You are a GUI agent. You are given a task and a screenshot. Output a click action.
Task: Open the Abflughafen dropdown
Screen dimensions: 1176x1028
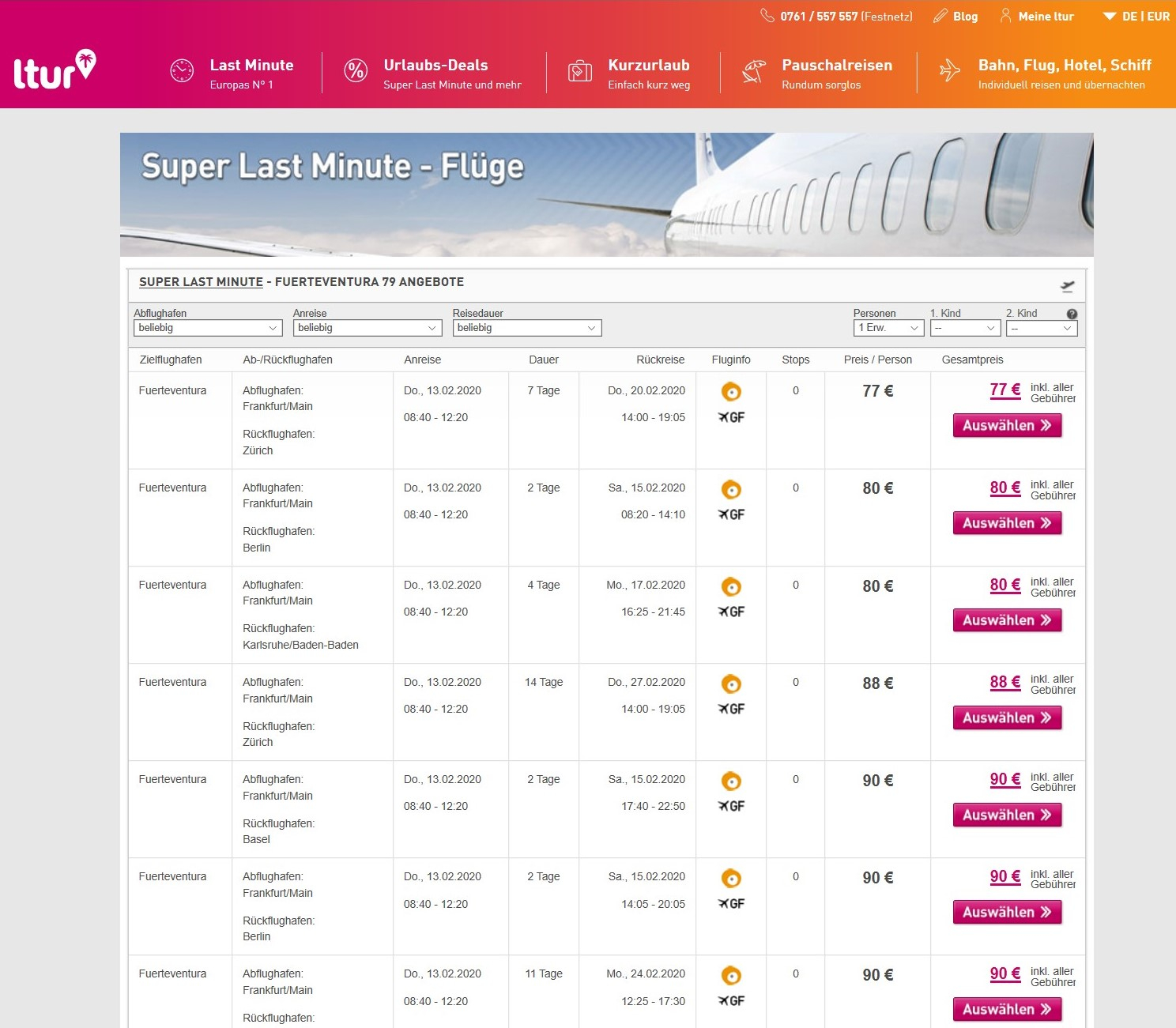click(208, 328)
